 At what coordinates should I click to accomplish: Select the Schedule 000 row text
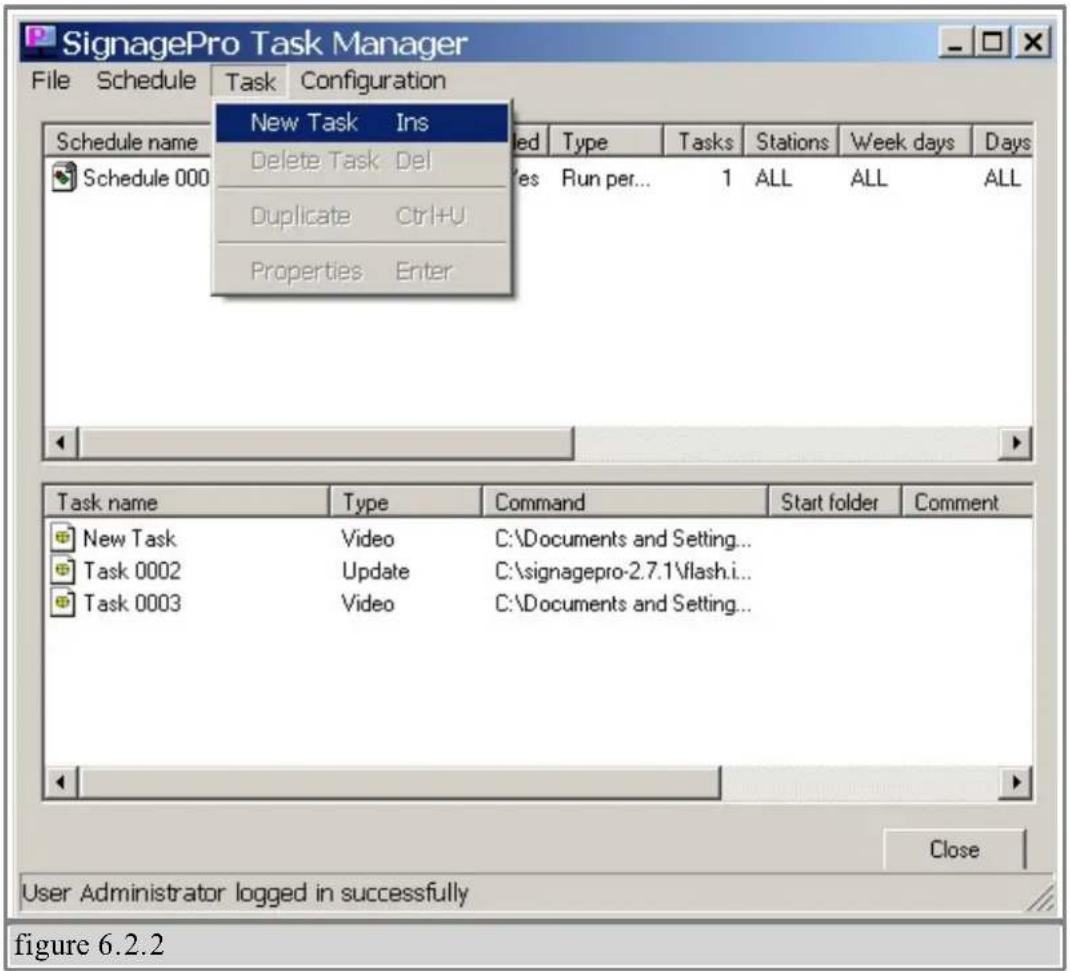(x=146, y=178)
